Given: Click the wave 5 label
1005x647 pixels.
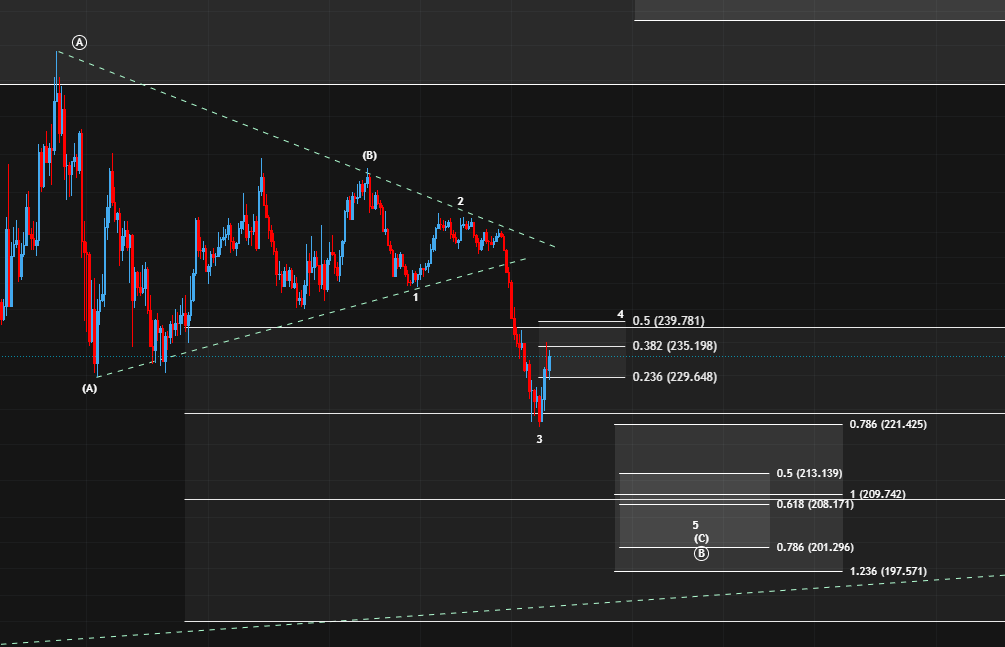Looking at the screenshot, I should (695, 525).
